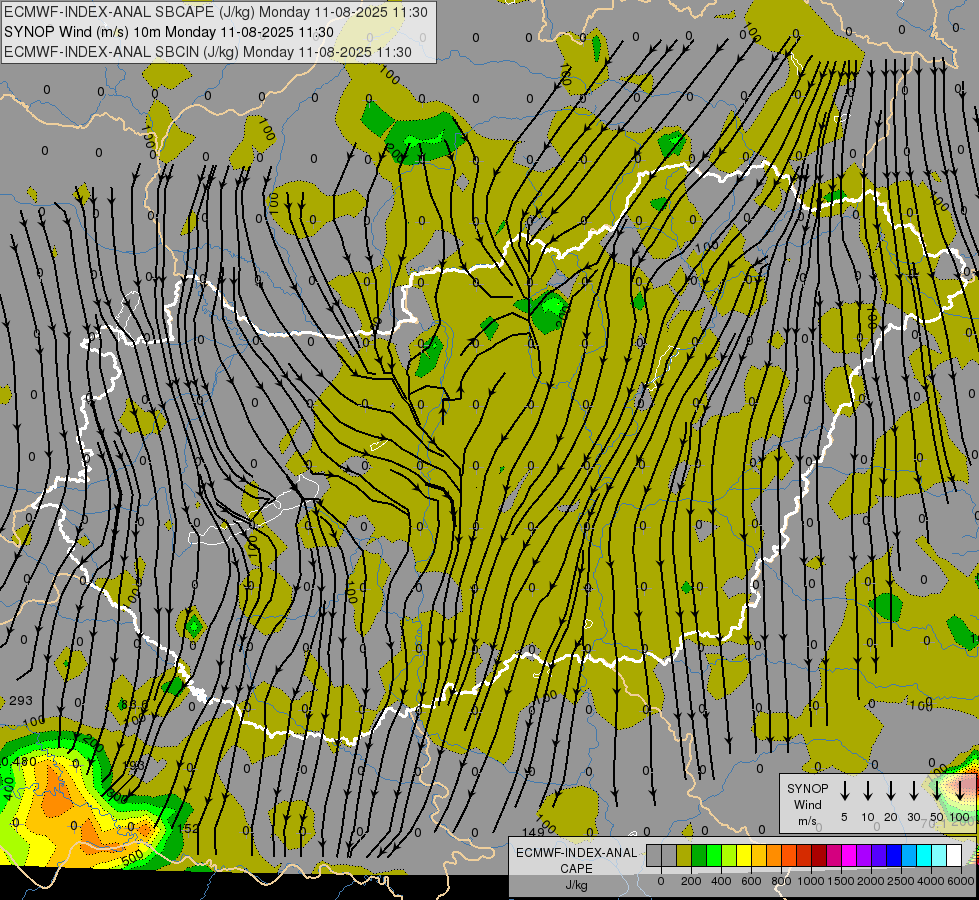Click the 50 m/s wind arrow in legend
The height and width of the screenshot is (900, 979).
(937, 791)
